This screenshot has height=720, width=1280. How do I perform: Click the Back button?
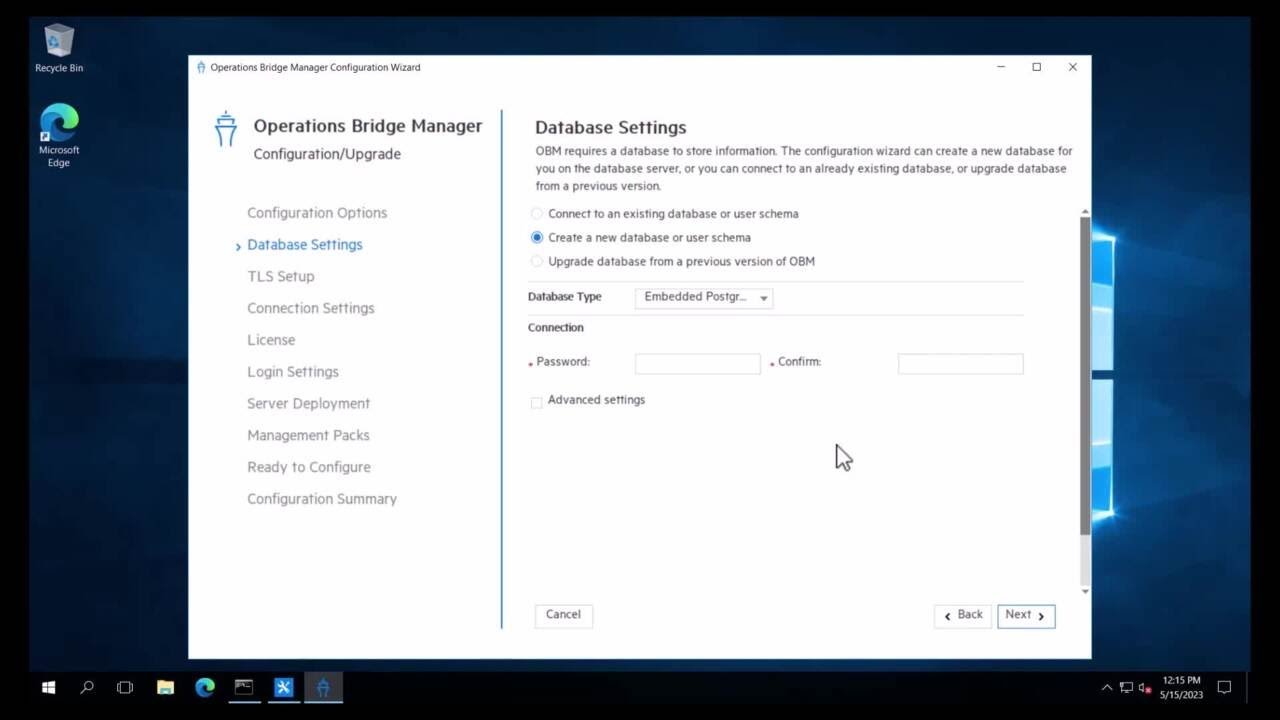[x=962, y=615]
